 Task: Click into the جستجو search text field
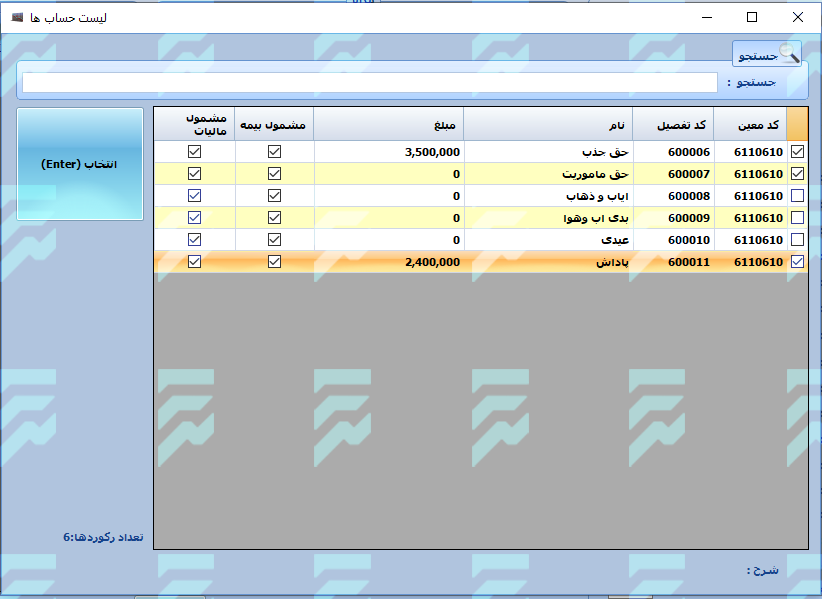370,83
